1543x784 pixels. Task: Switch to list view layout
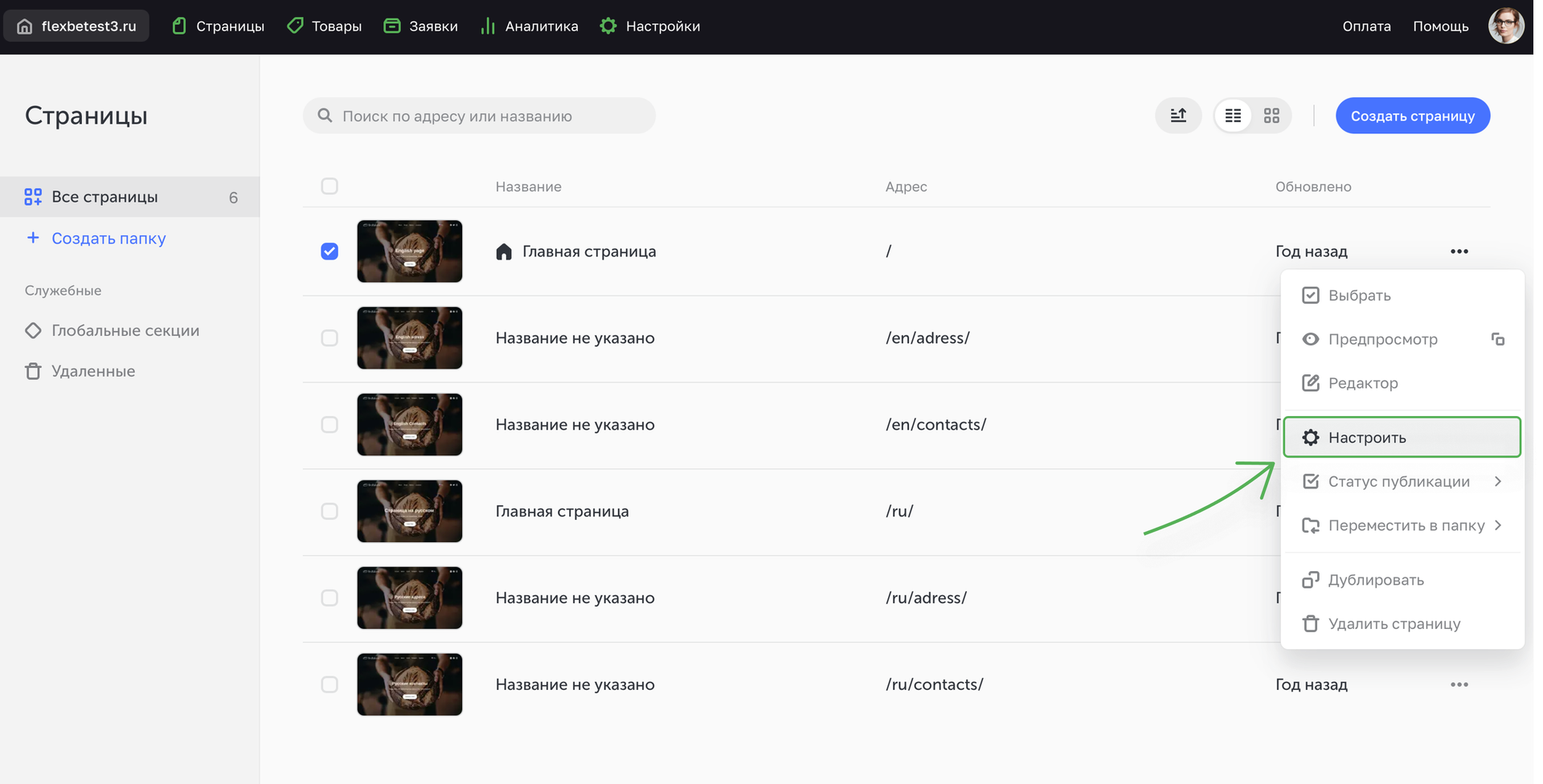(1233, 116)
